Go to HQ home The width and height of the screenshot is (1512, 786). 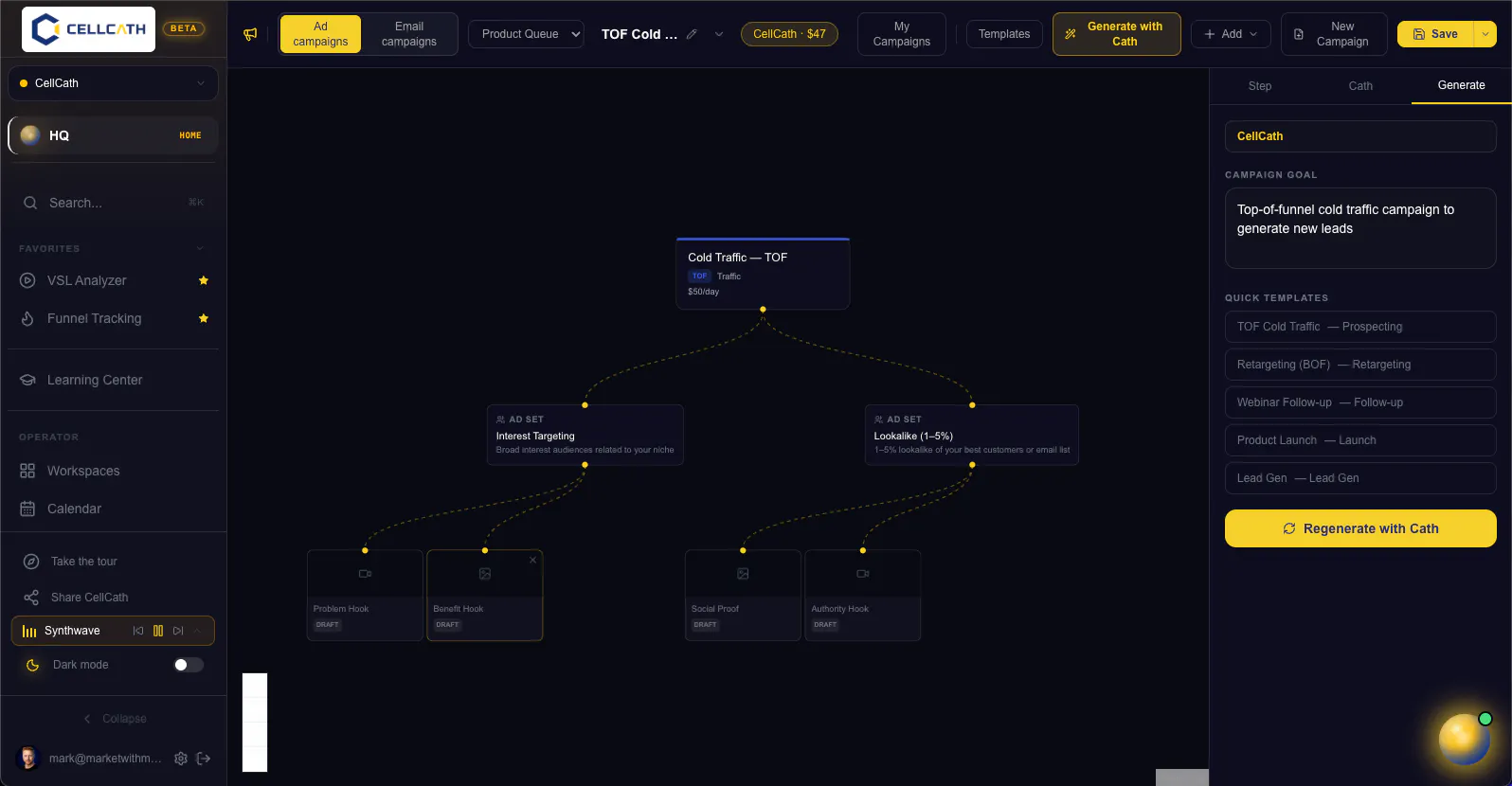coord(113,135)
